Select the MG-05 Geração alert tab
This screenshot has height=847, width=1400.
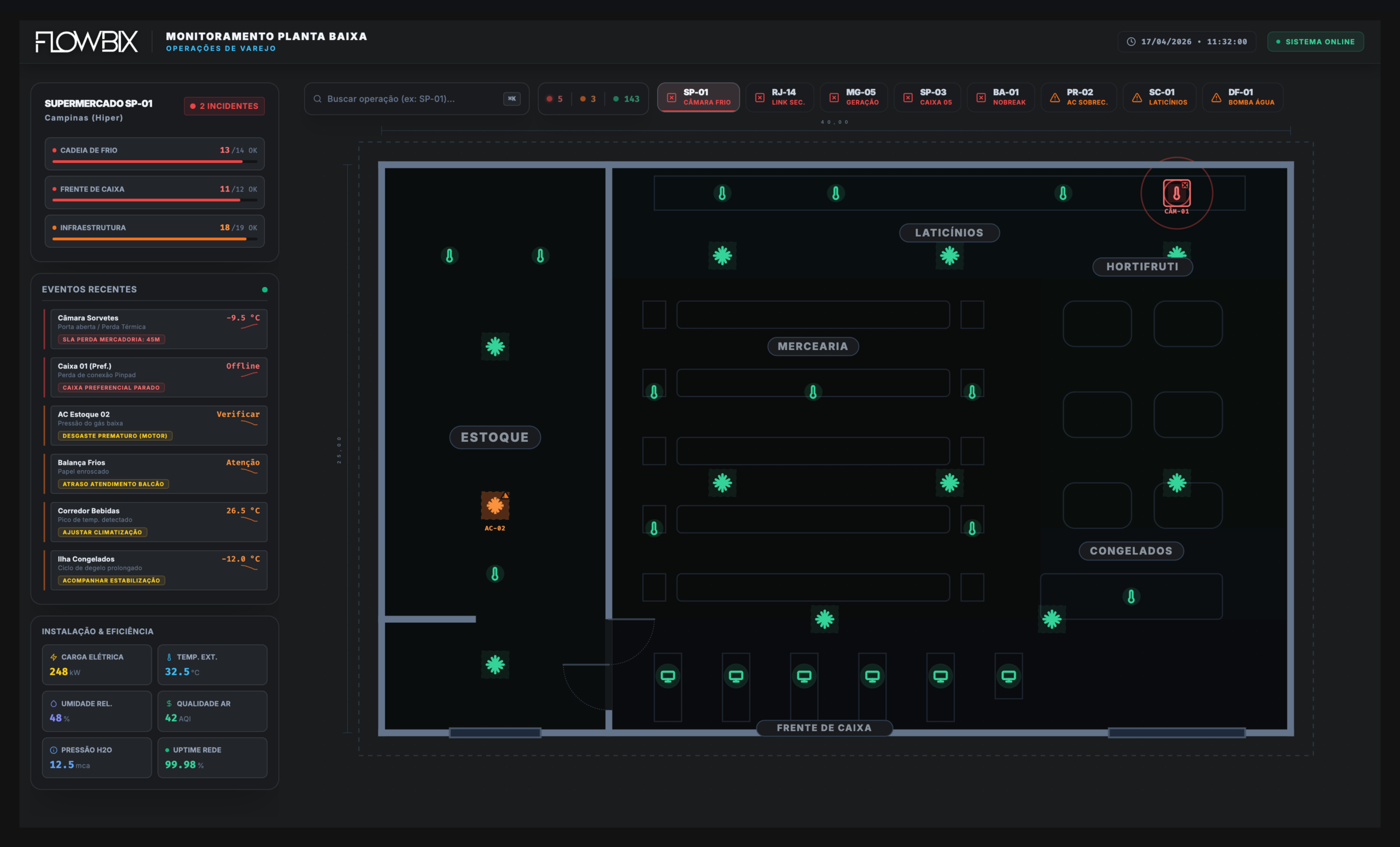click(854, 97)
